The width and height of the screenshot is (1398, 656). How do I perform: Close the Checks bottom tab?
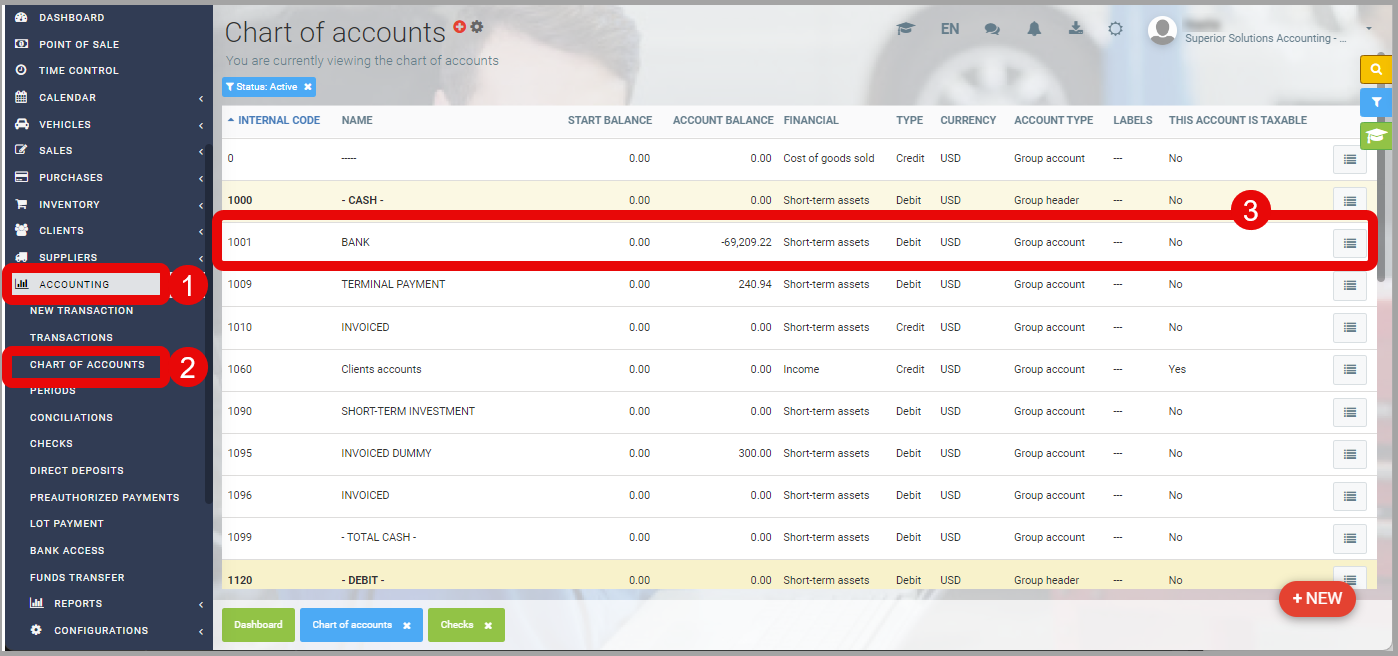pyautogui.click(x=488, y=625)
